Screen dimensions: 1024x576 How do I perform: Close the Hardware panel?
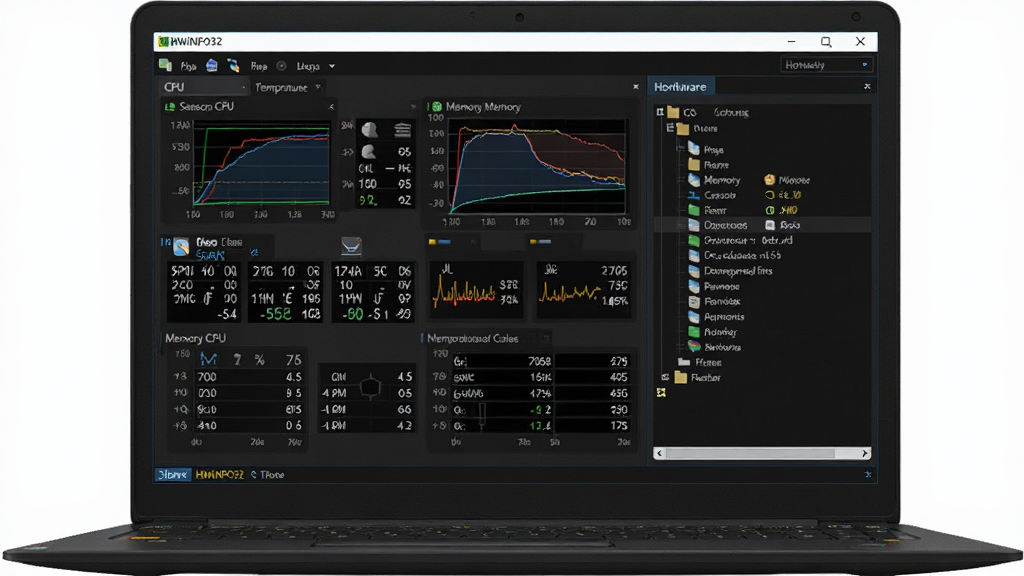(867, 86)
